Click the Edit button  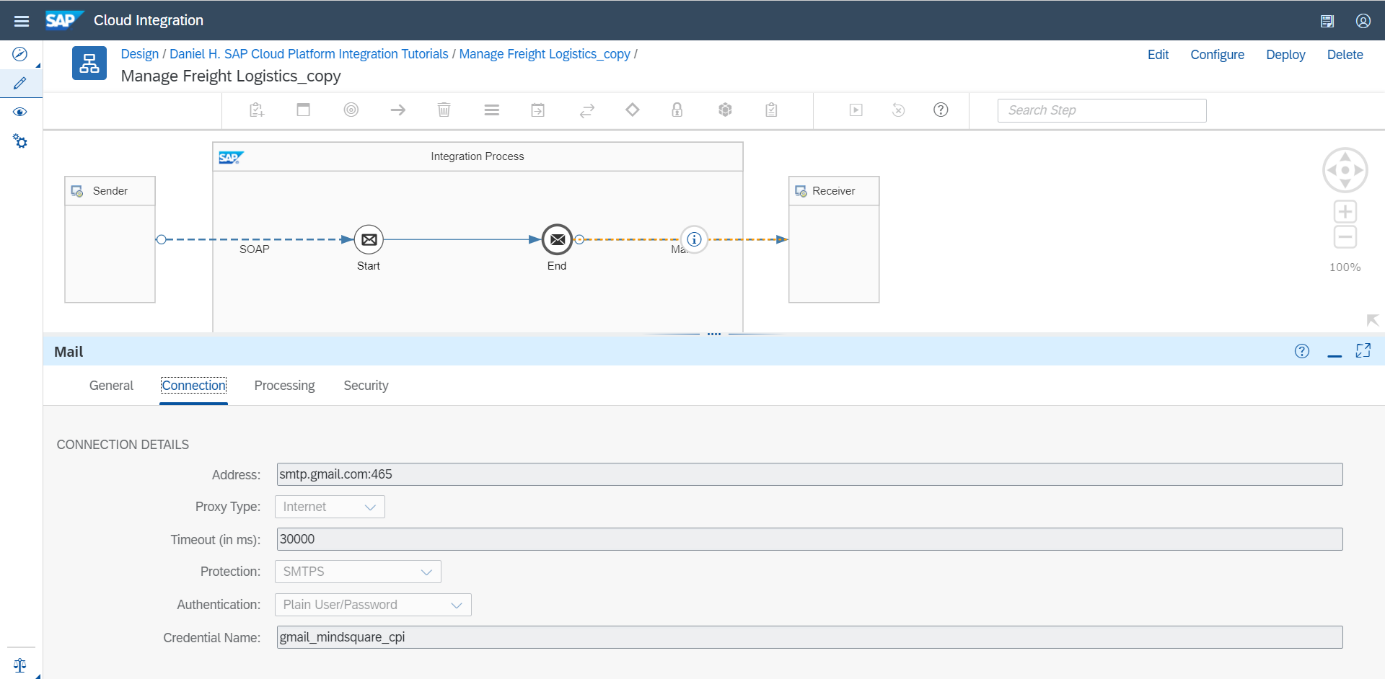tap(1158, 55)
